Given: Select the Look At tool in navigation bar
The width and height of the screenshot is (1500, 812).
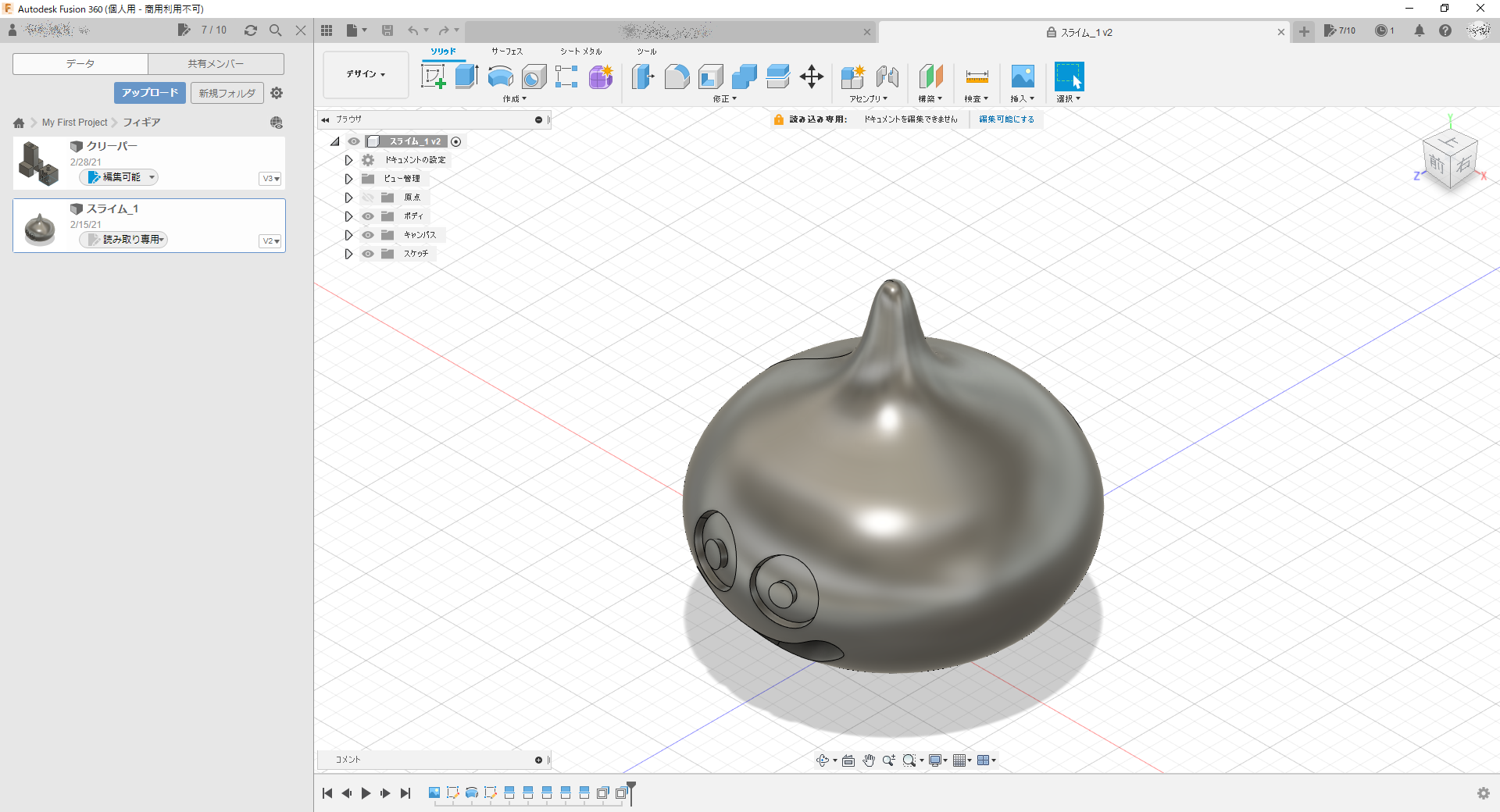Looking at the screenshot, I should (848, 760).
